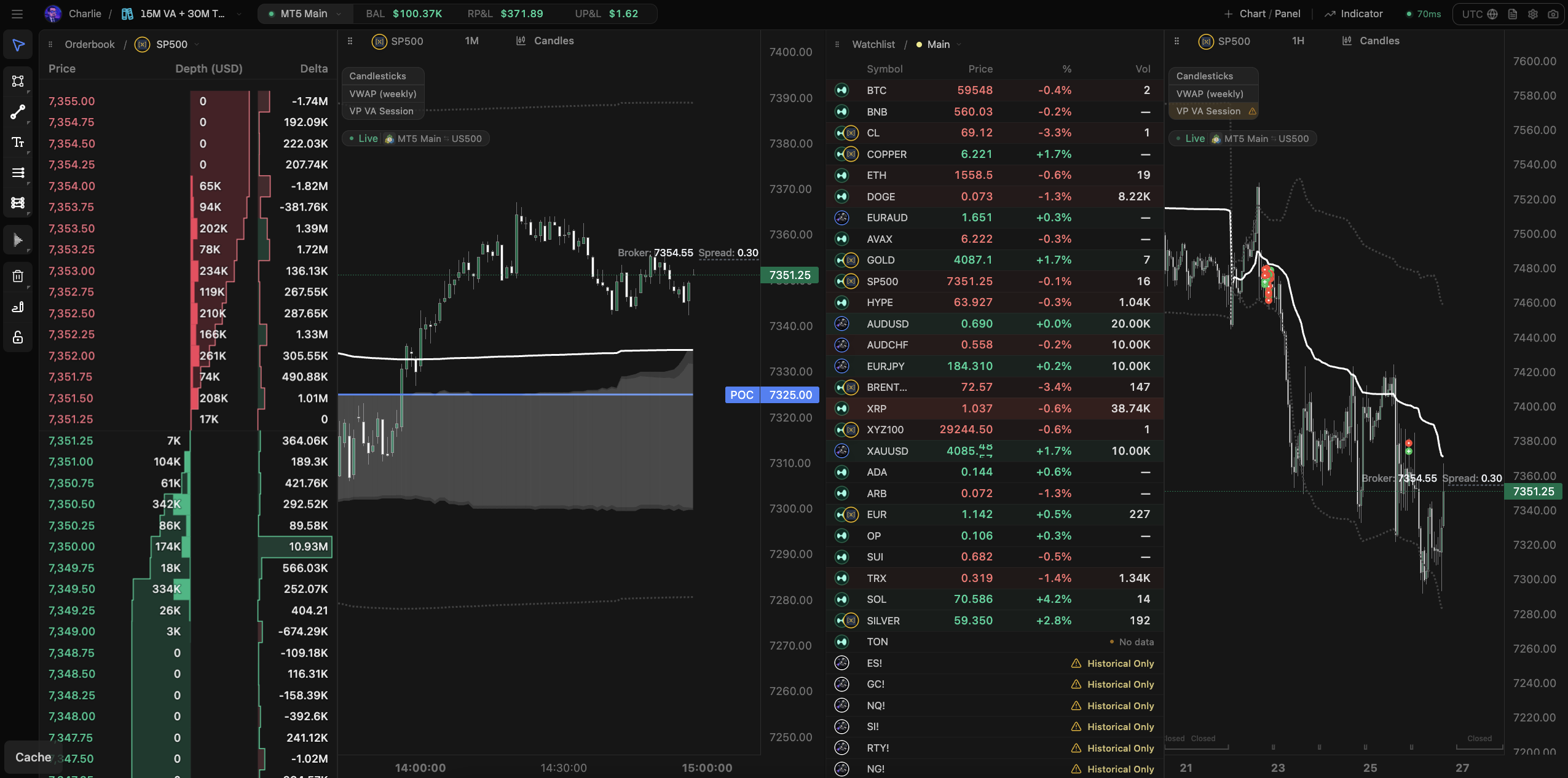Click VP VA Session warning triangle icon
Screen dimensions: 1568x778
click(x=1252, y=111)
